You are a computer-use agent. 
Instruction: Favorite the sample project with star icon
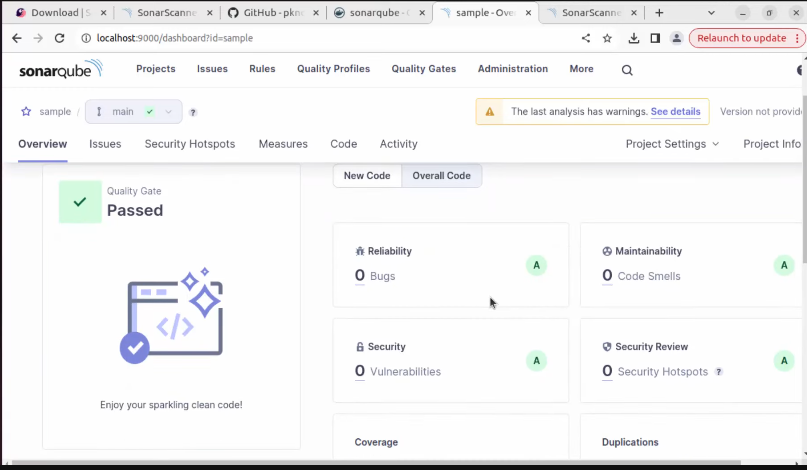point(26,112)
